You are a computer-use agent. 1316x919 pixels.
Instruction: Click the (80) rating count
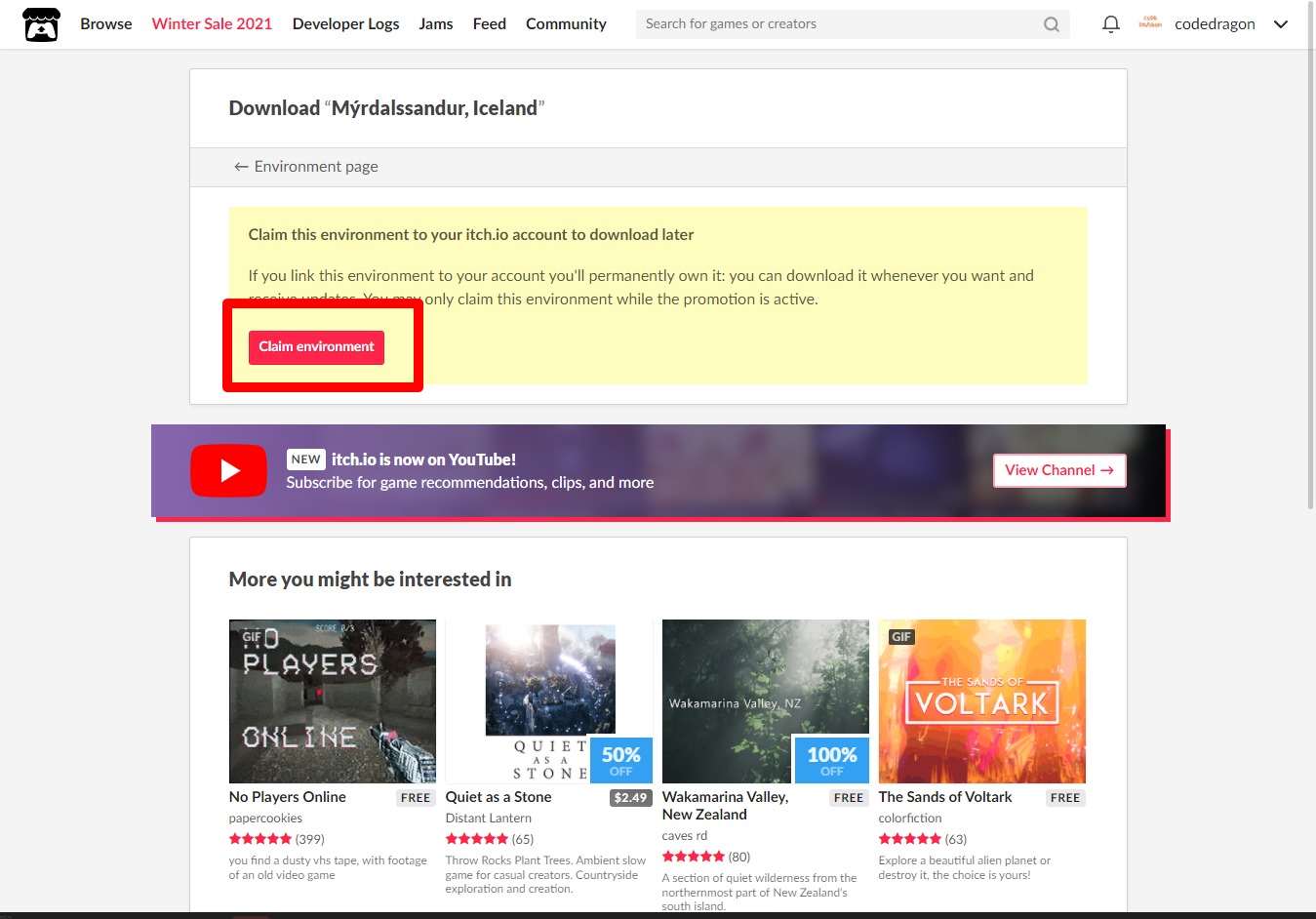(739, 857)
